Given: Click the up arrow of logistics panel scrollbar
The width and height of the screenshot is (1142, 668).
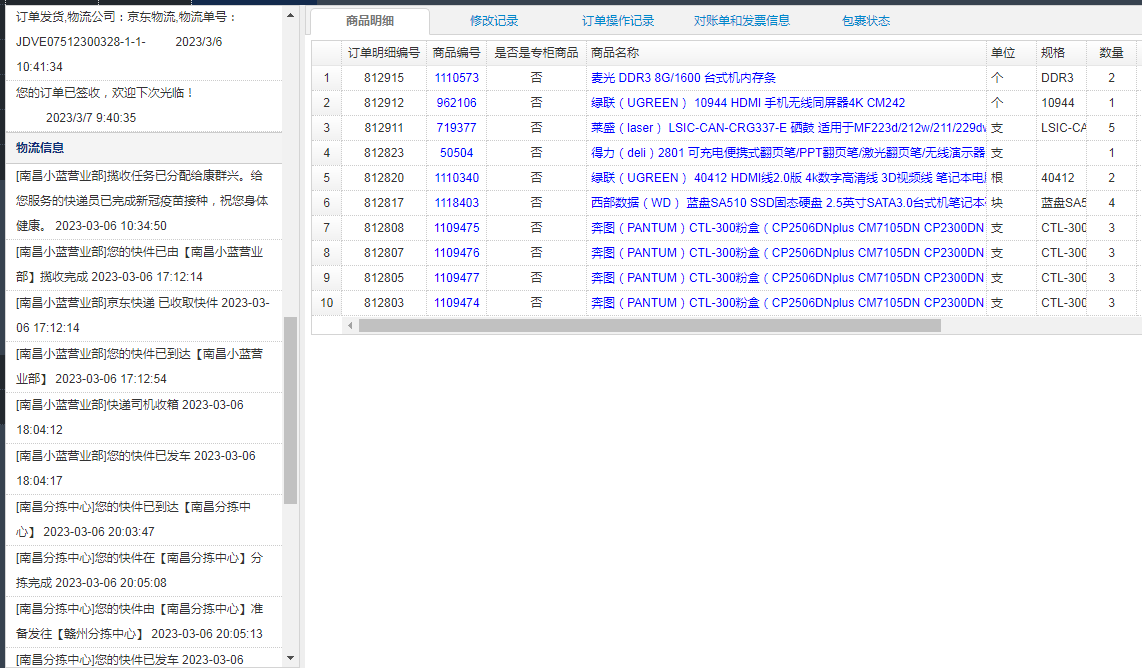Looking at the screenshot, I should click(x=291, y=15).
